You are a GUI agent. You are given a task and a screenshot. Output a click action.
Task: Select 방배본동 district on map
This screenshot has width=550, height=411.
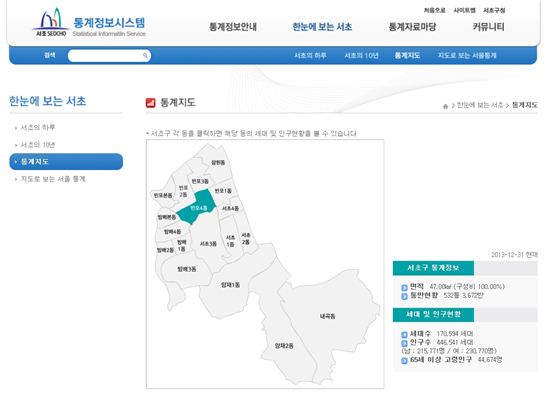[167, 217]
